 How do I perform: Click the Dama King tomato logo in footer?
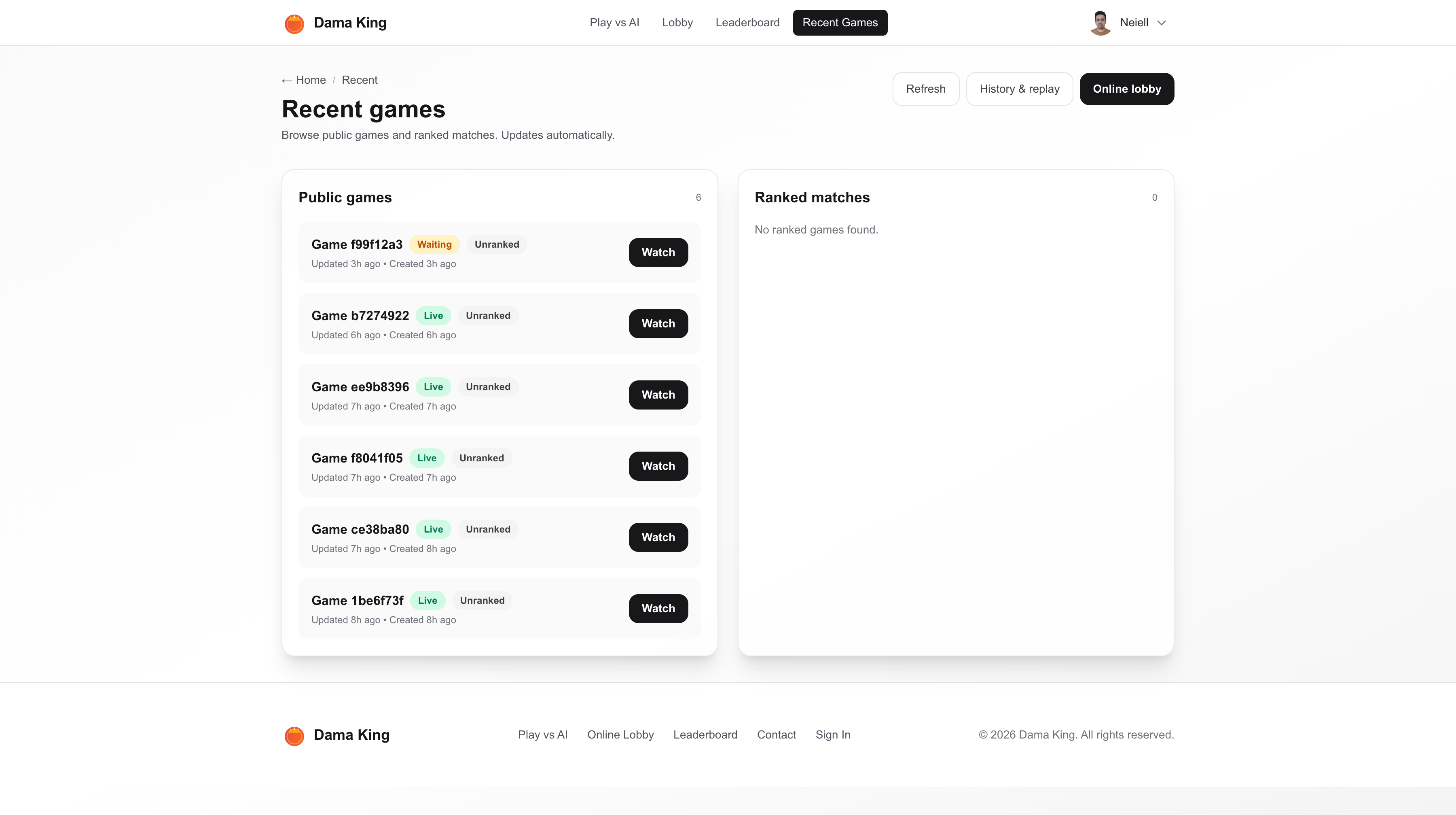click(294, 735)
